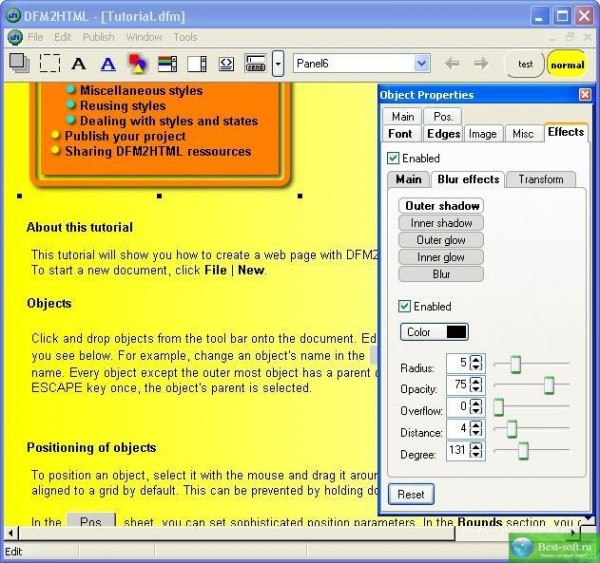Open the Edit menu
This screenshot has height=563, width=600.
[62, 37]
